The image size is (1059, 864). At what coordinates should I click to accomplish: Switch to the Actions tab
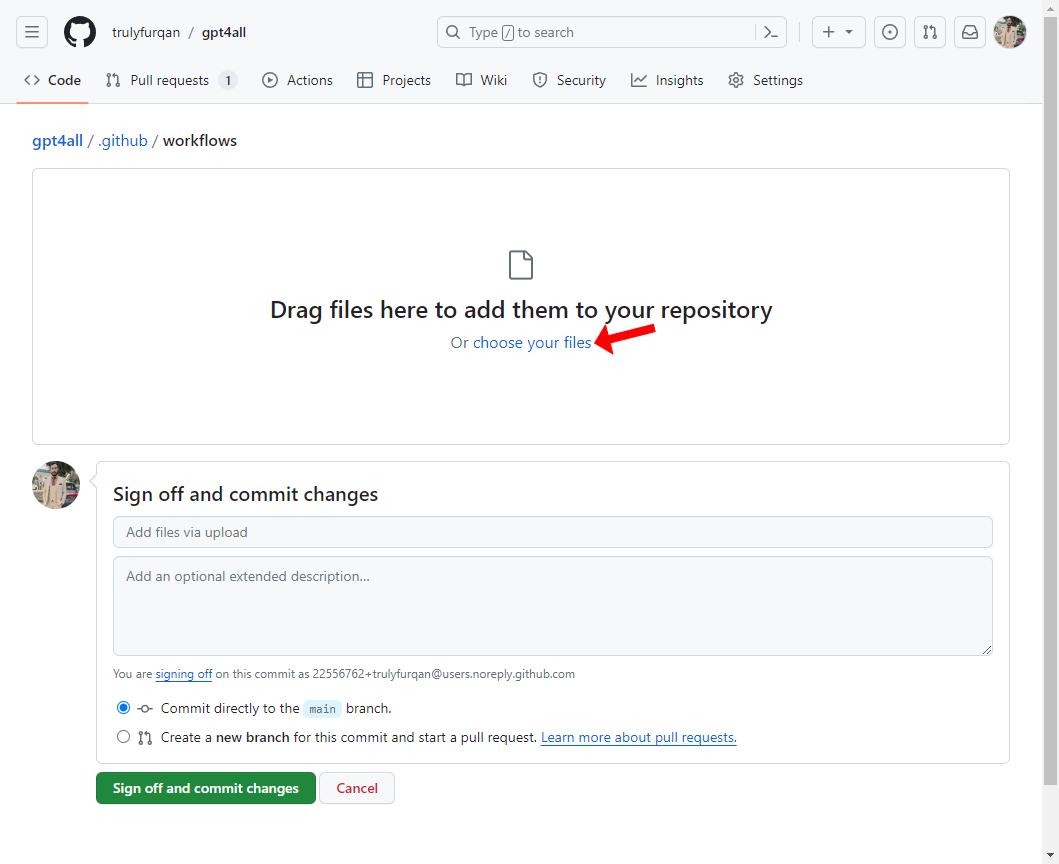pyautogui.click(x=297, y=80)
